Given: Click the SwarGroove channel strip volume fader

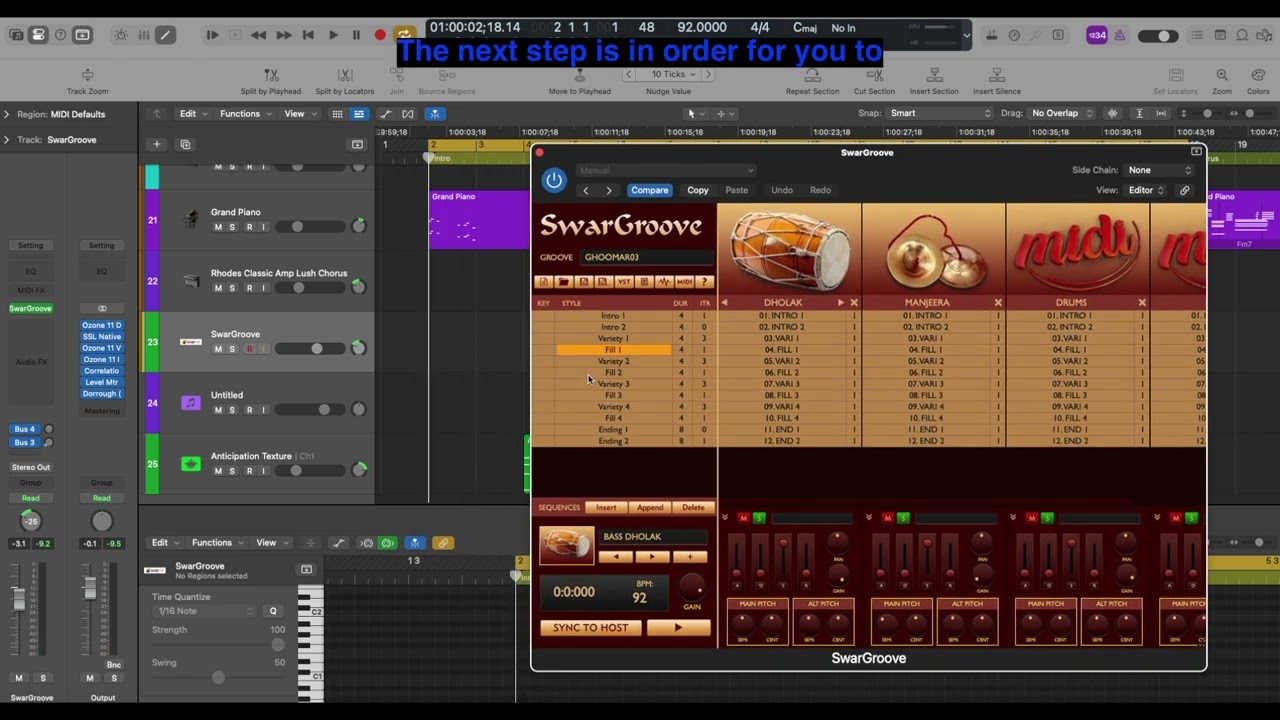Looking at the screenshot, I should 18,599.
